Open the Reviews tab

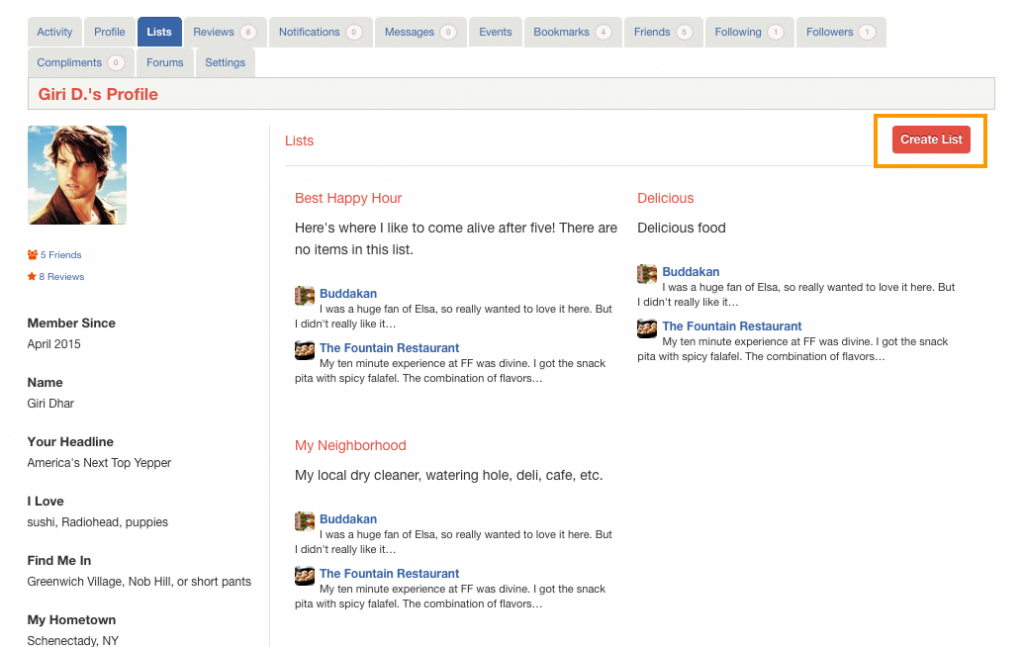[x=225, y=32]
